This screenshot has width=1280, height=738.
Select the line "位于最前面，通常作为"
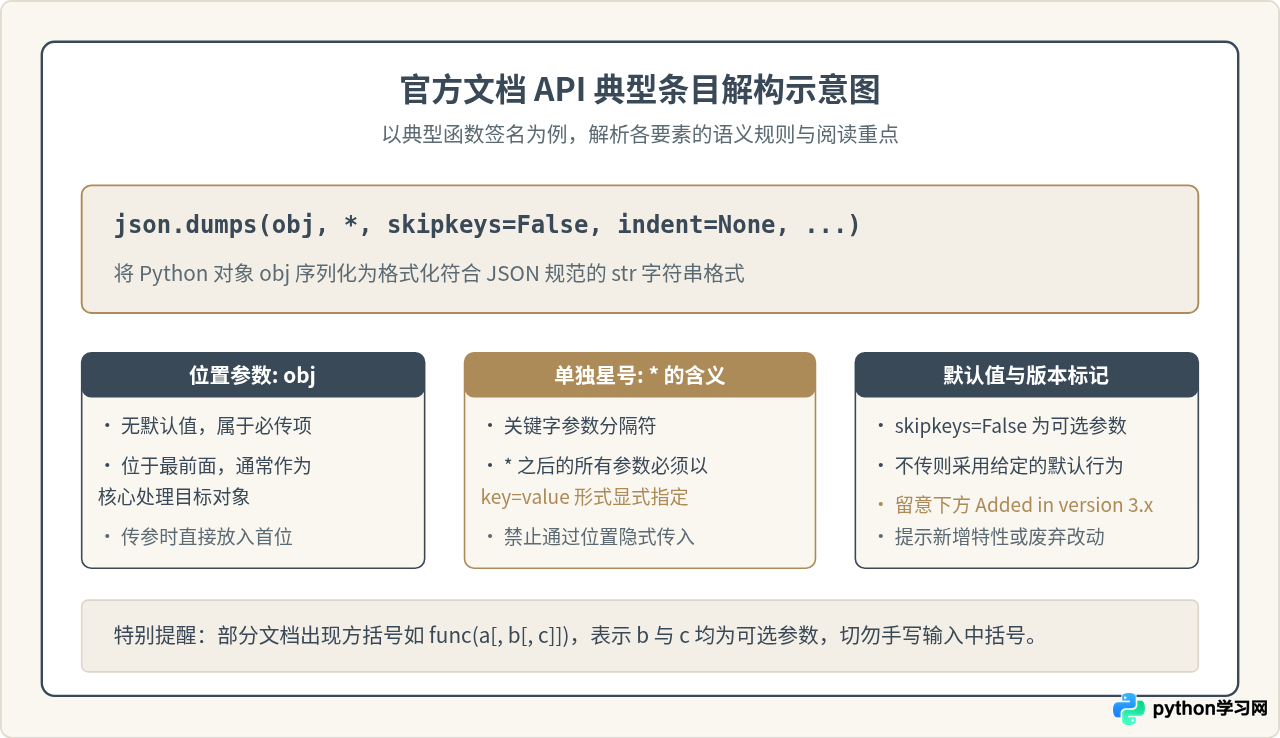pyautogui.click(x=206, y=466)
